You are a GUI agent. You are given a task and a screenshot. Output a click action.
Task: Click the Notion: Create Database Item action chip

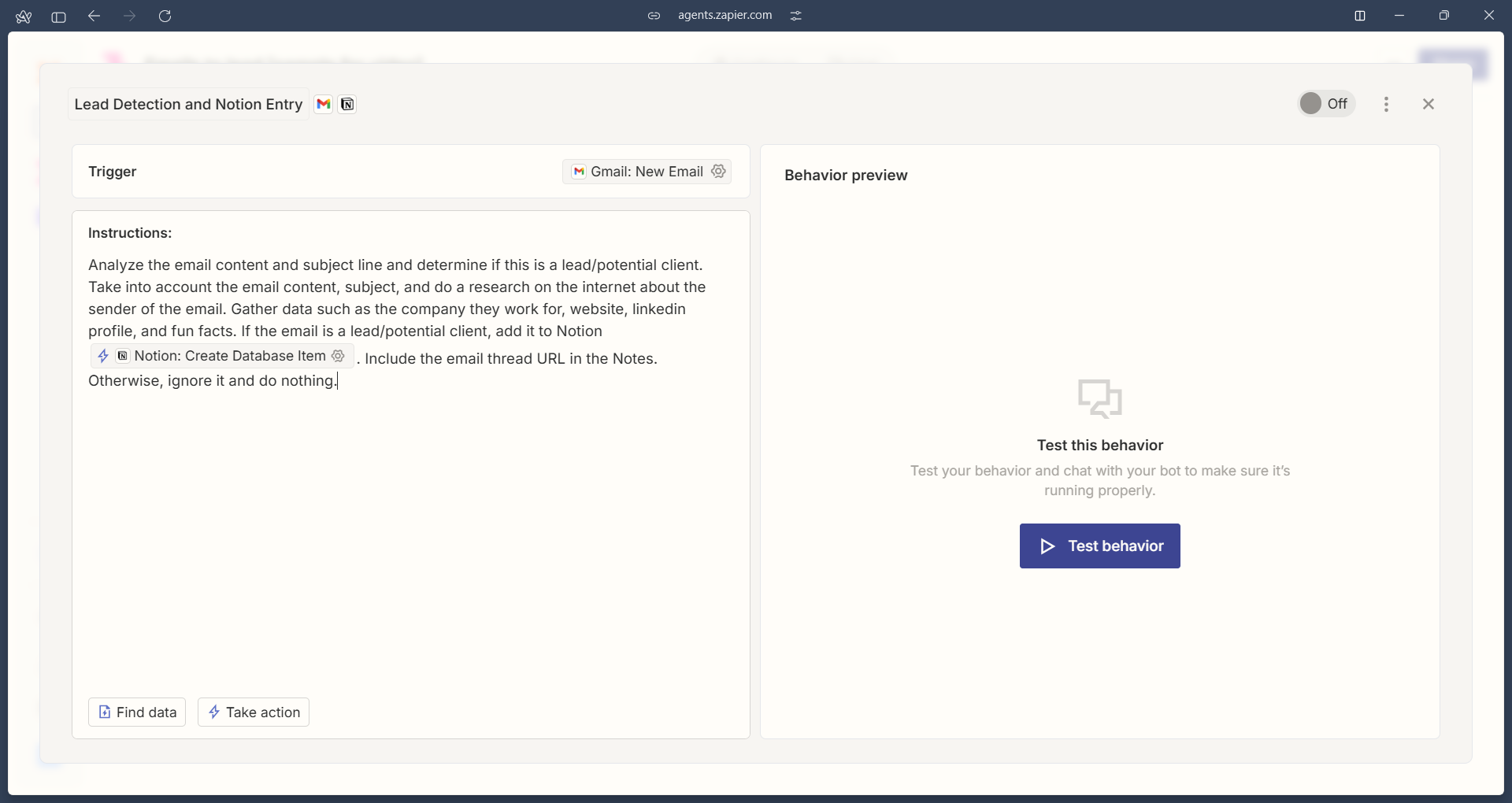(222, 356)
